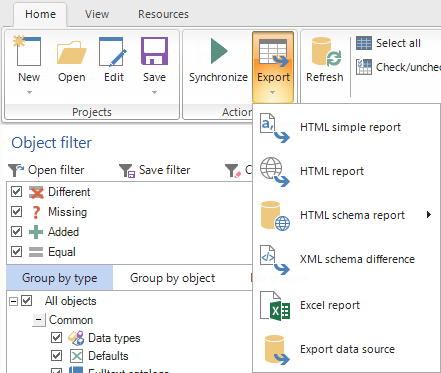Choose Excel report menu item
Screen dimensions: 441x373
(347, 305)
